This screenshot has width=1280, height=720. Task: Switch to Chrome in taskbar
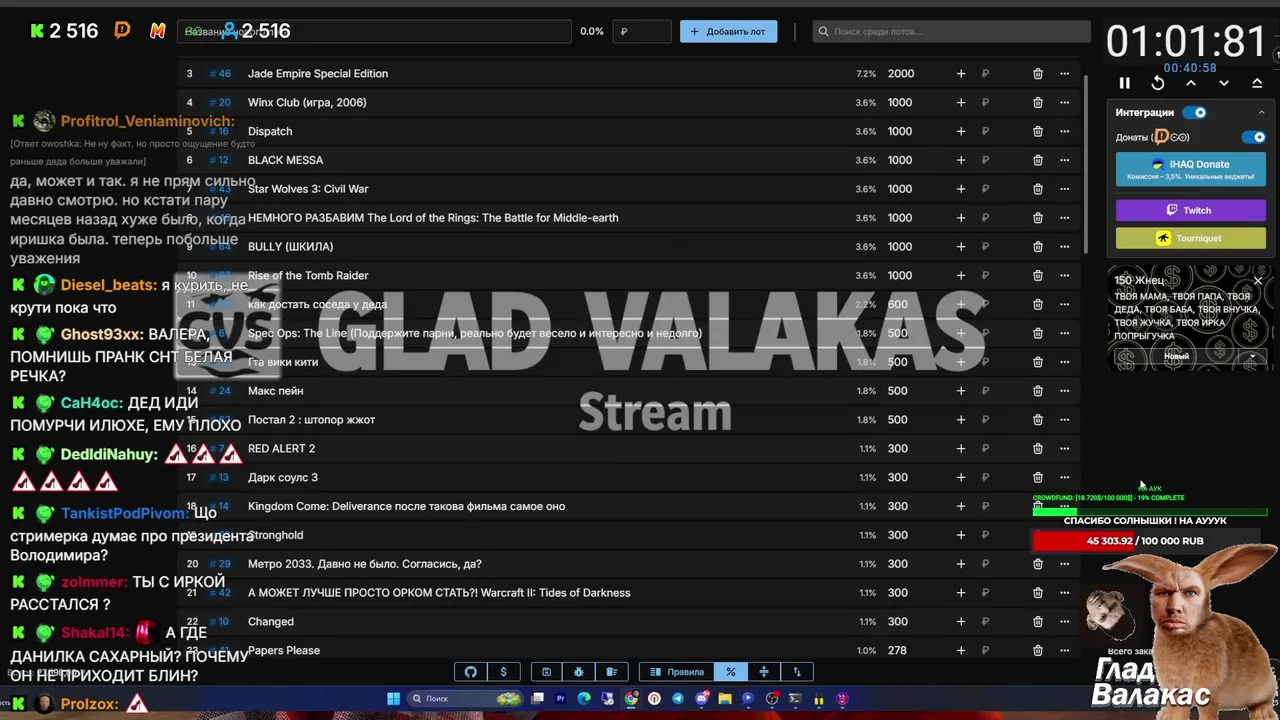tap(631, 699)
